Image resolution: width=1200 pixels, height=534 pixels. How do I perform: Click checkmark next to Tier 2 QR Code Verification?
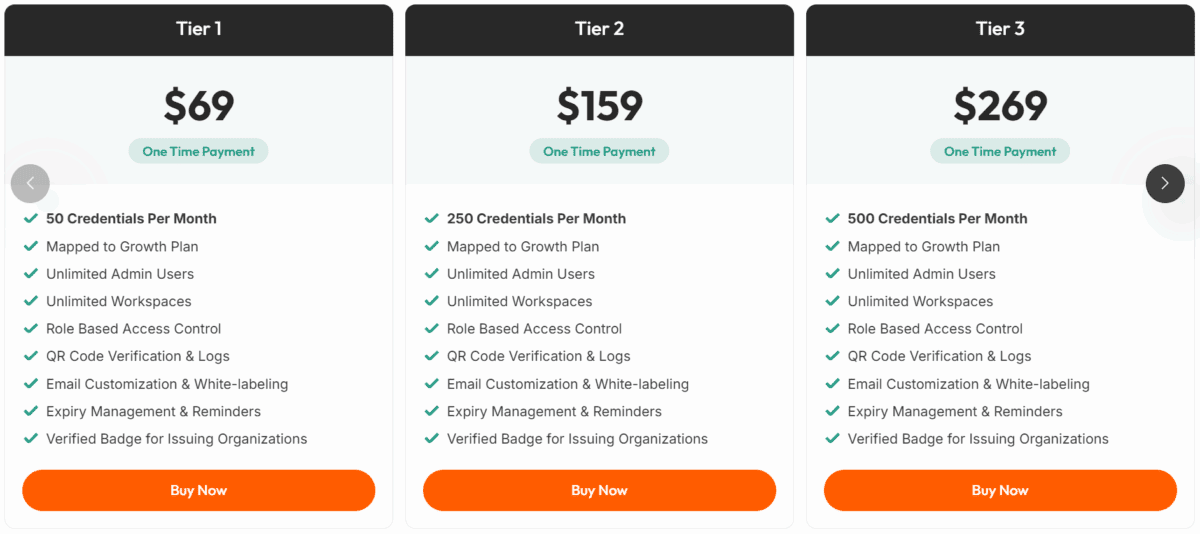pos(432,356)
